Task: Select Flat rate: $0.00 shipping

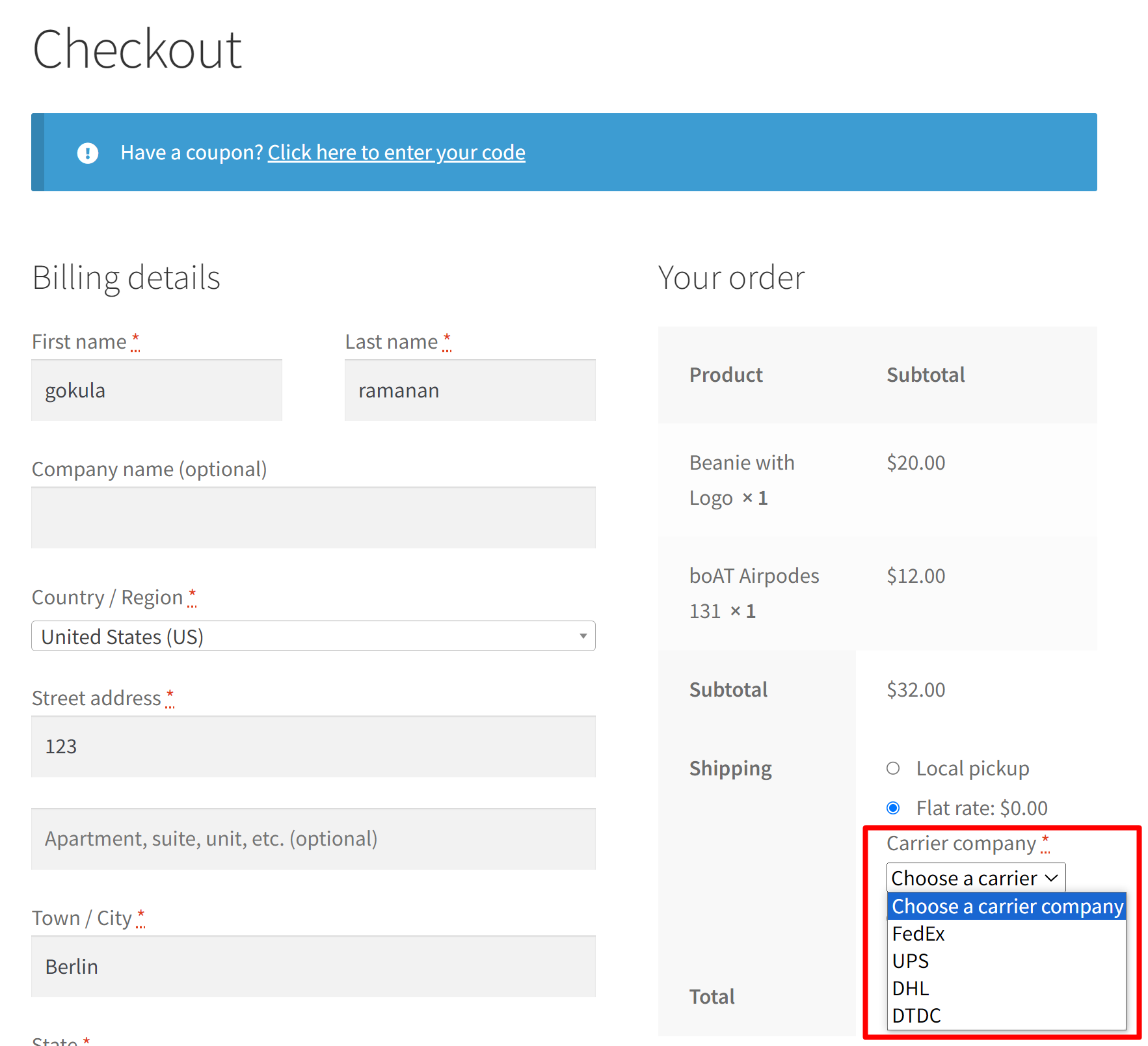Action: coord(893,808)
